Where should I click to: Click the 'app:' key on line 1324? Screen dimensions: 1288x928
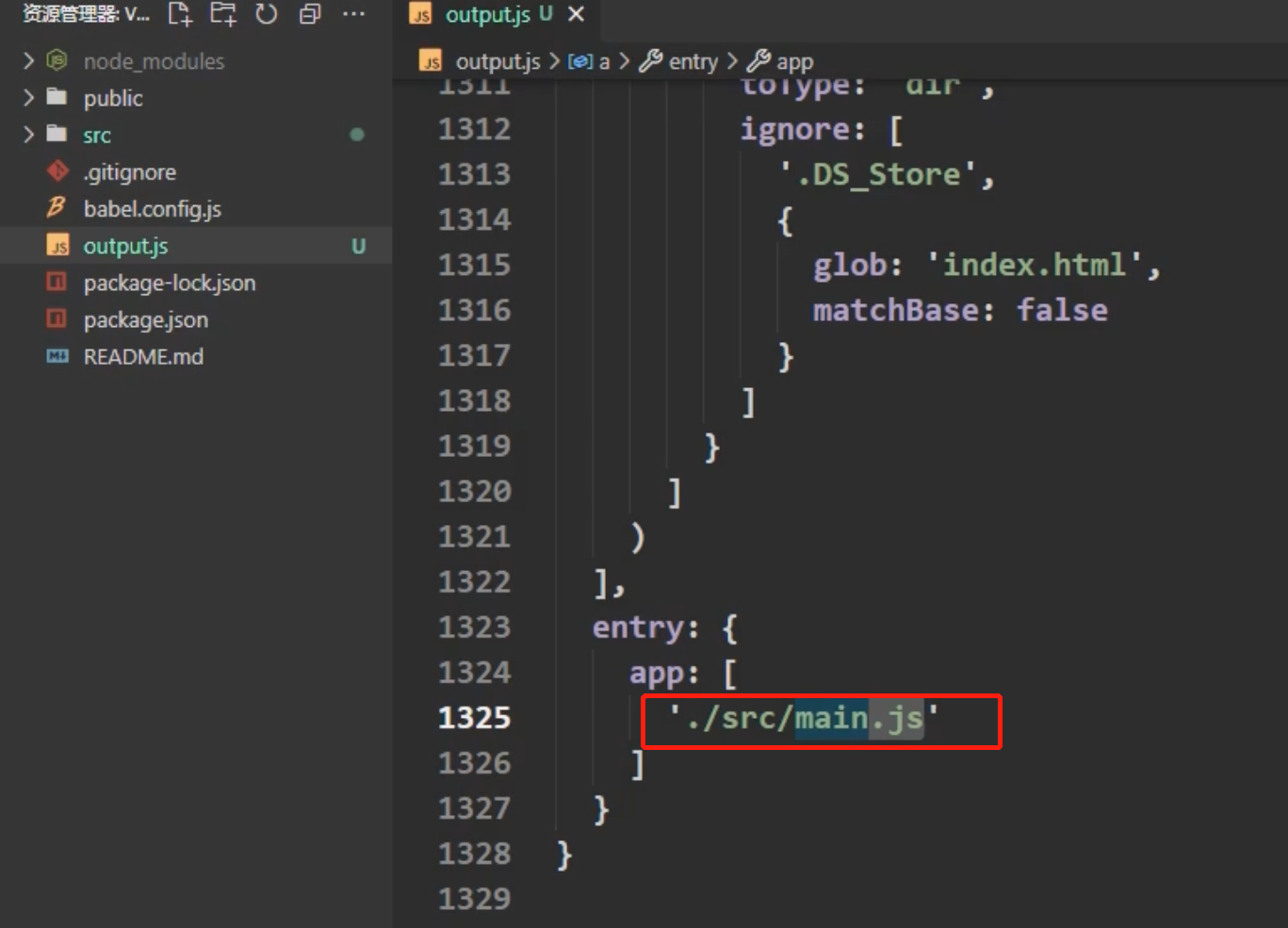tap(663, 674)
